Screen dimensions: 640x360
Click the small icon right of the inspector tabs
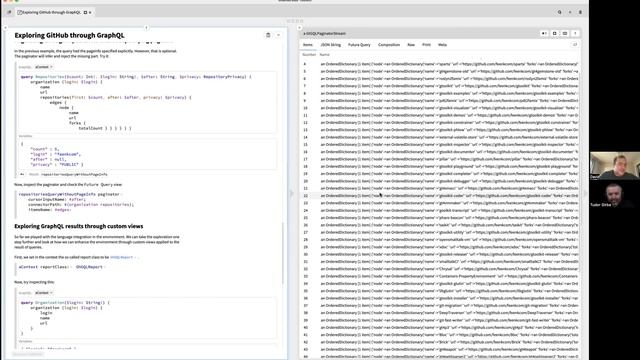pyautogui.click(x=575, y=45)
